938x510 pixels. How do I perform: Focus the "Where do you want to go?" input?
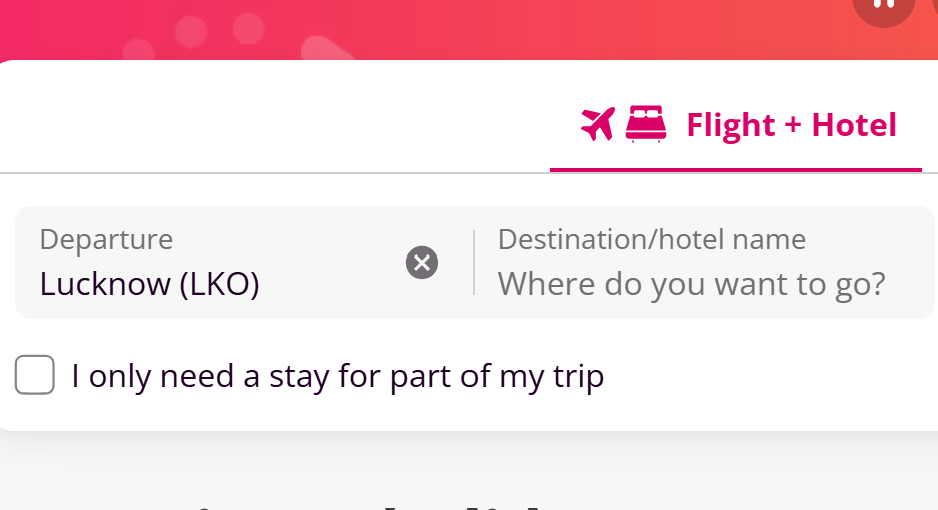click(x=692, y=285)
